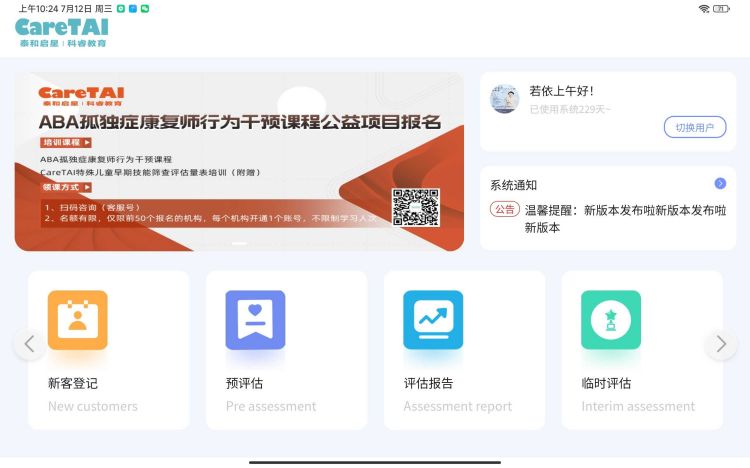Tap the 培训课程 tag on banner
The height and width of the screenshot is (468, 750).
[66, 143]
